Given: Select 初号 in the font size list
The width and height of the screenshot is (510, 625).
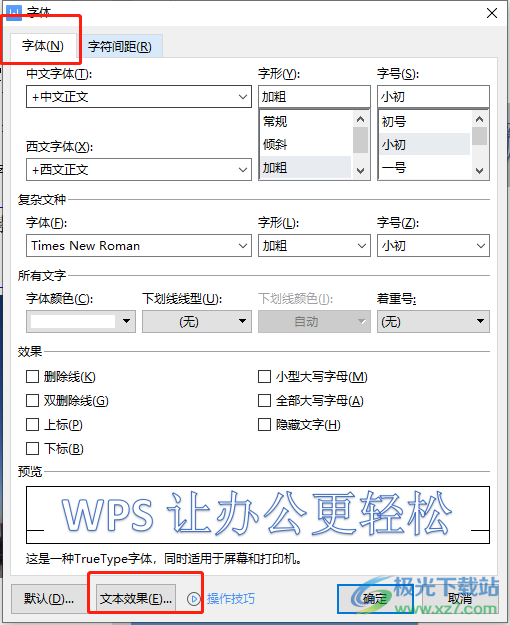Looking at the screenshot, I should tap(425, 121).
